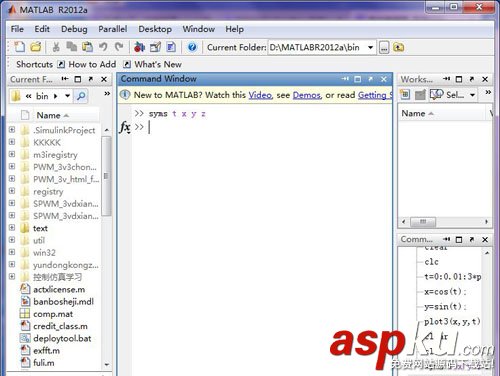Follow the Video link
Screen dimensions: 500x376
pyautogui.click(x=260, y=95)
